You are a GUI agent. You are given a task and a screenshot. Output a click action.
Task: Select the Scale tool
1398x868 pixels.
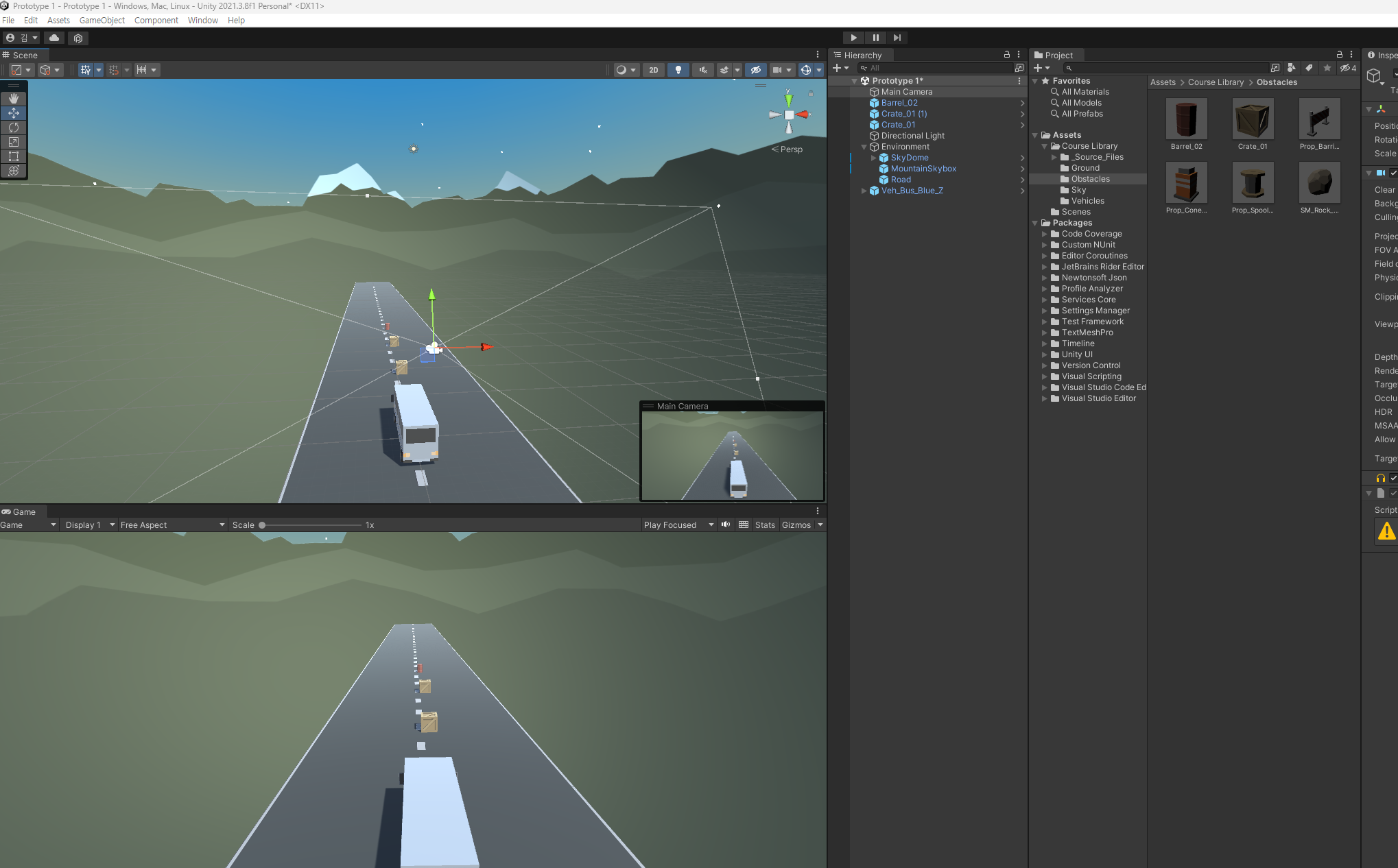[14, 142]
